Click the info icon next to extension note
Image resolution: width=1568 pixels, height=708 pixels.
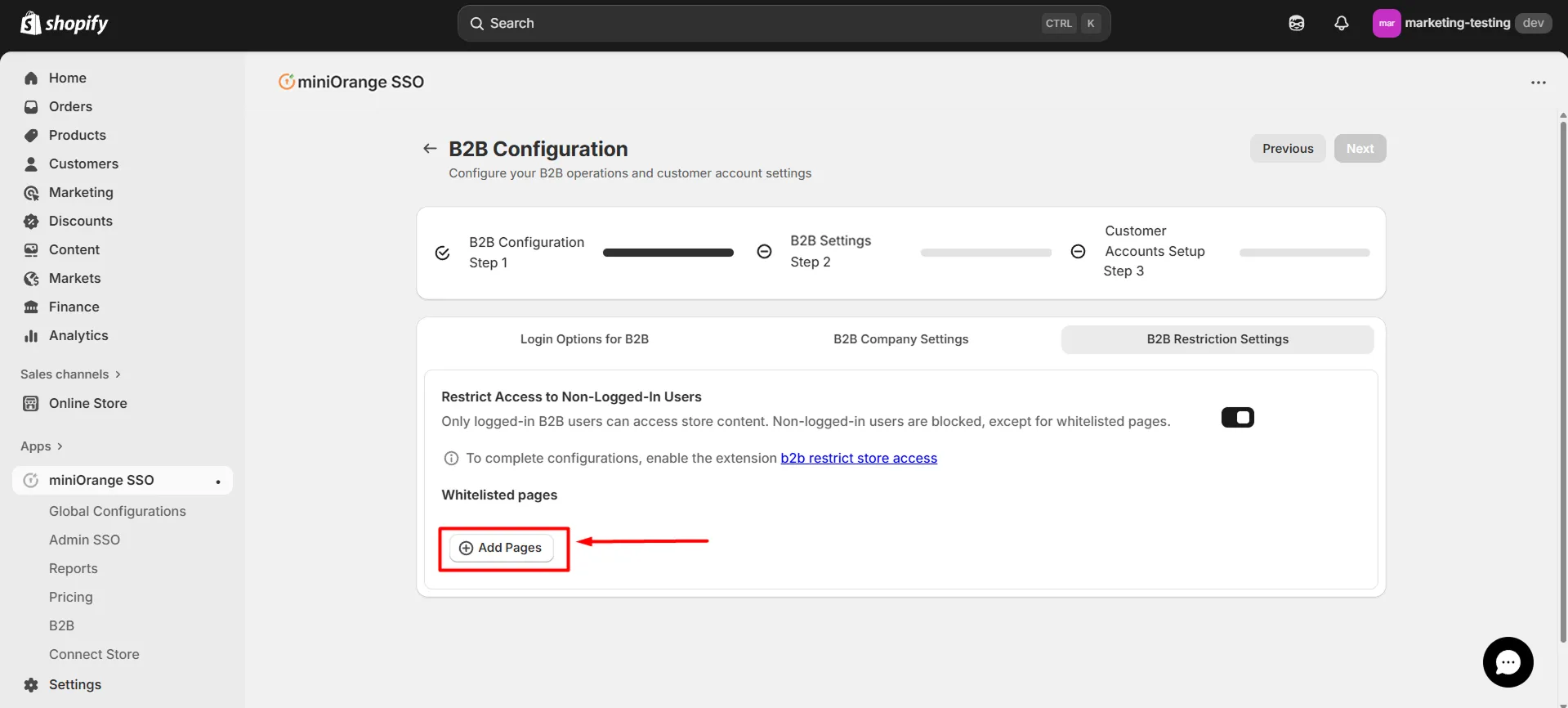point(451,459)
